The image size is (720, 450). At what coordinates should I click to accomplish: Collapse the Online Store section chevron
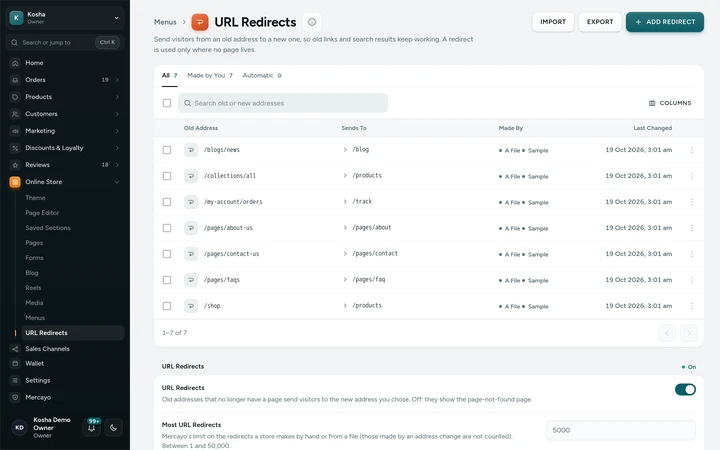pyautogui.click(x=117, y=182)
